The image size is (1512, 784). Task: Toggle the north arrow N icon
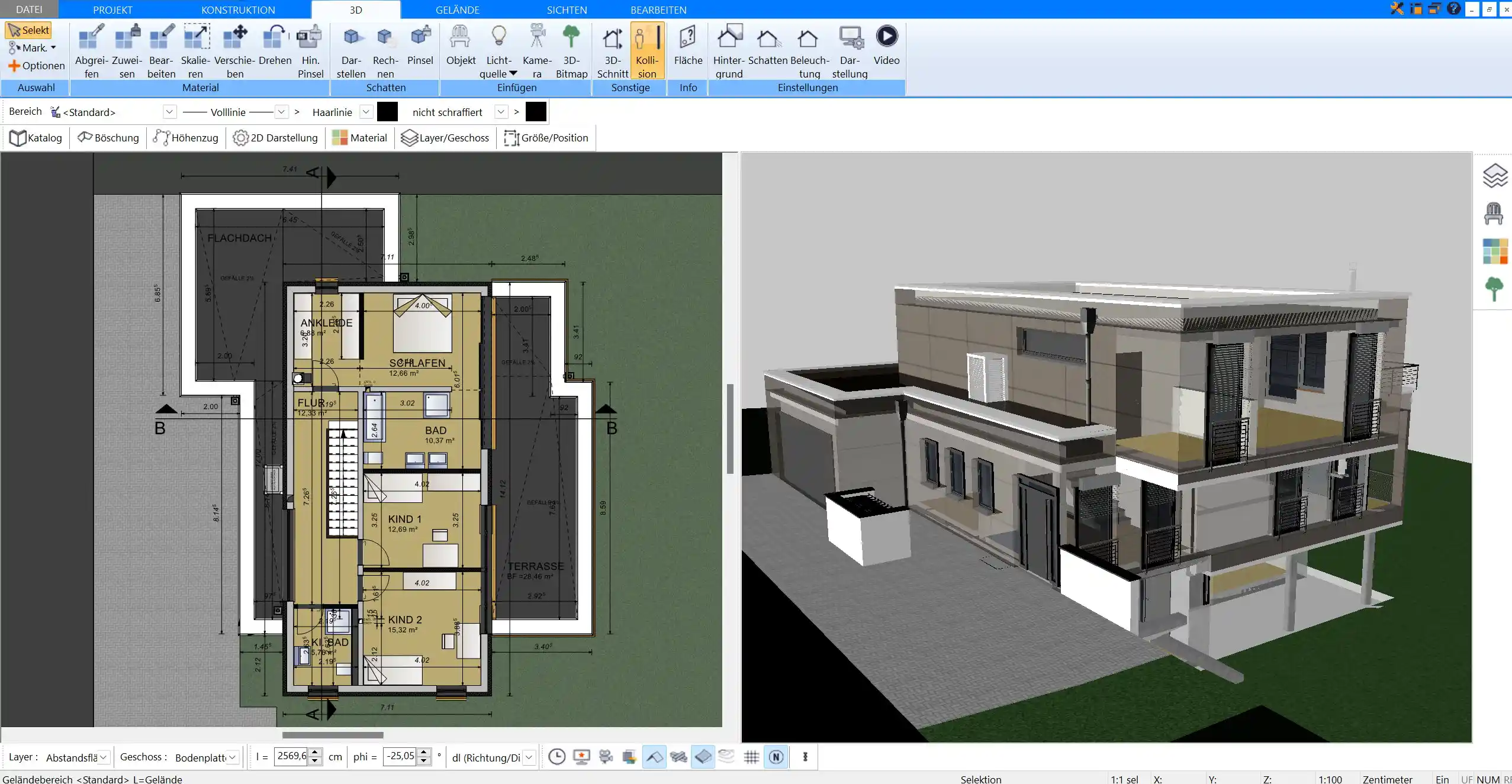tap(776, 757)
